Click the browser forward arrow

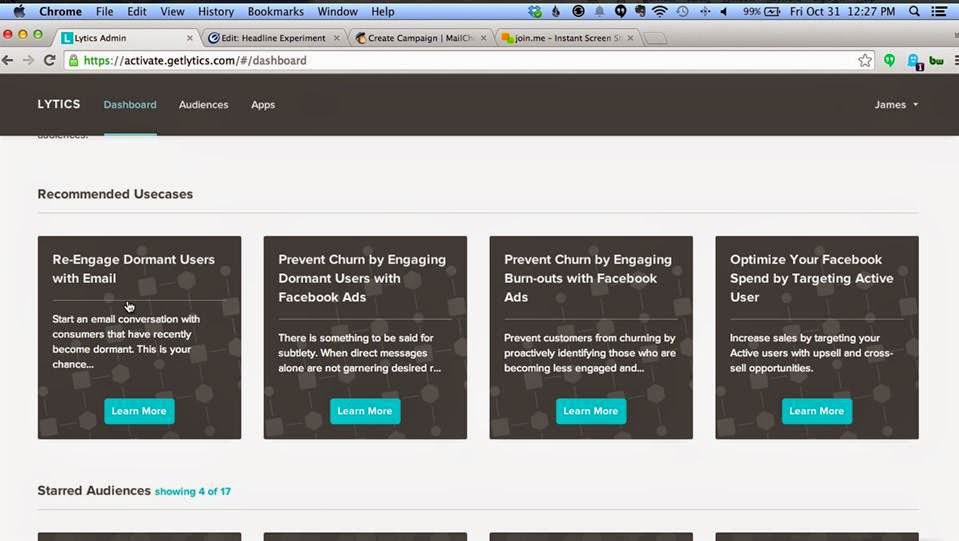28,60
